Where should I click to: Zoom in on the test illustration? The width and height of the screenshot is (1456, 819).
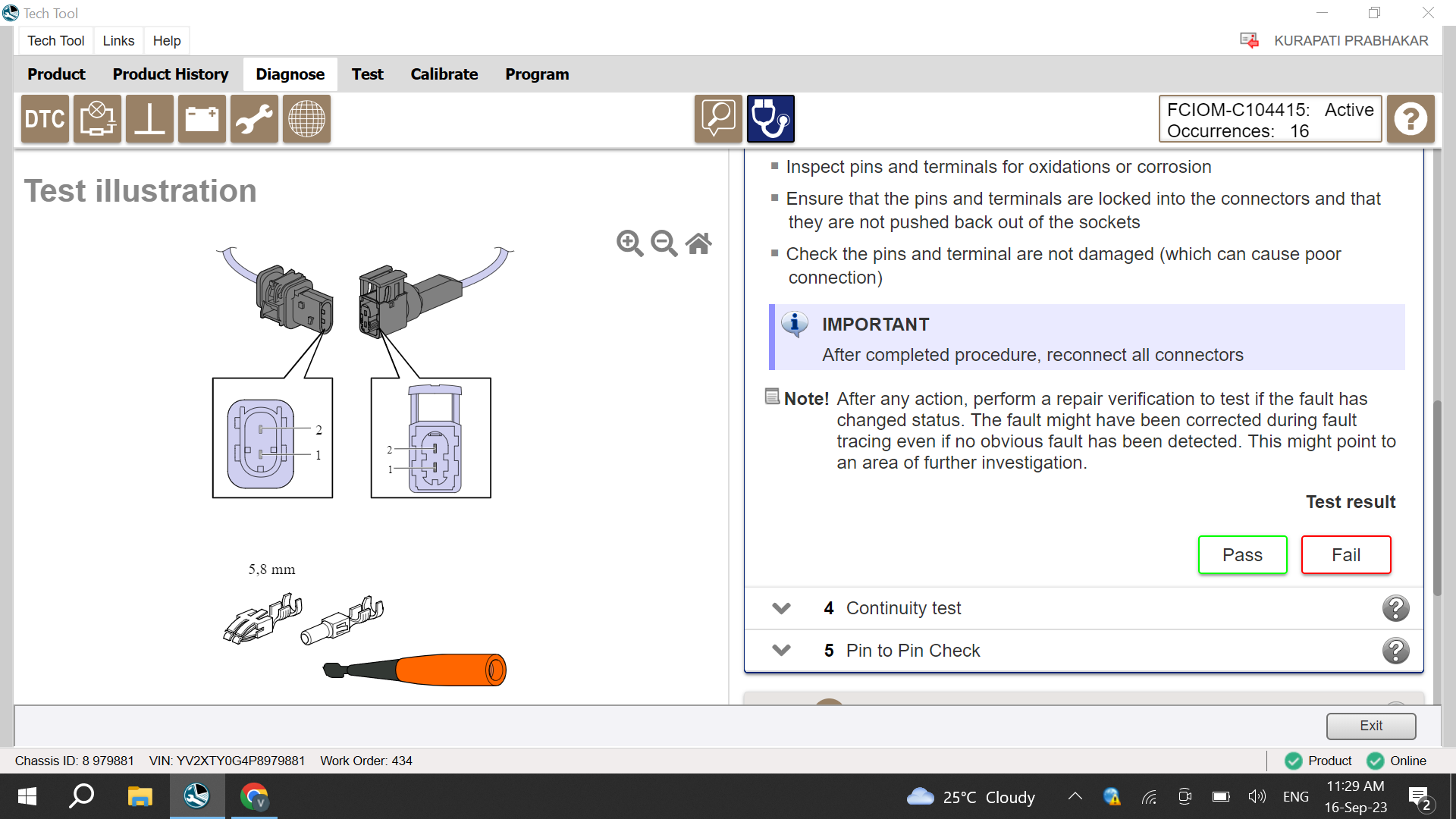629,243
